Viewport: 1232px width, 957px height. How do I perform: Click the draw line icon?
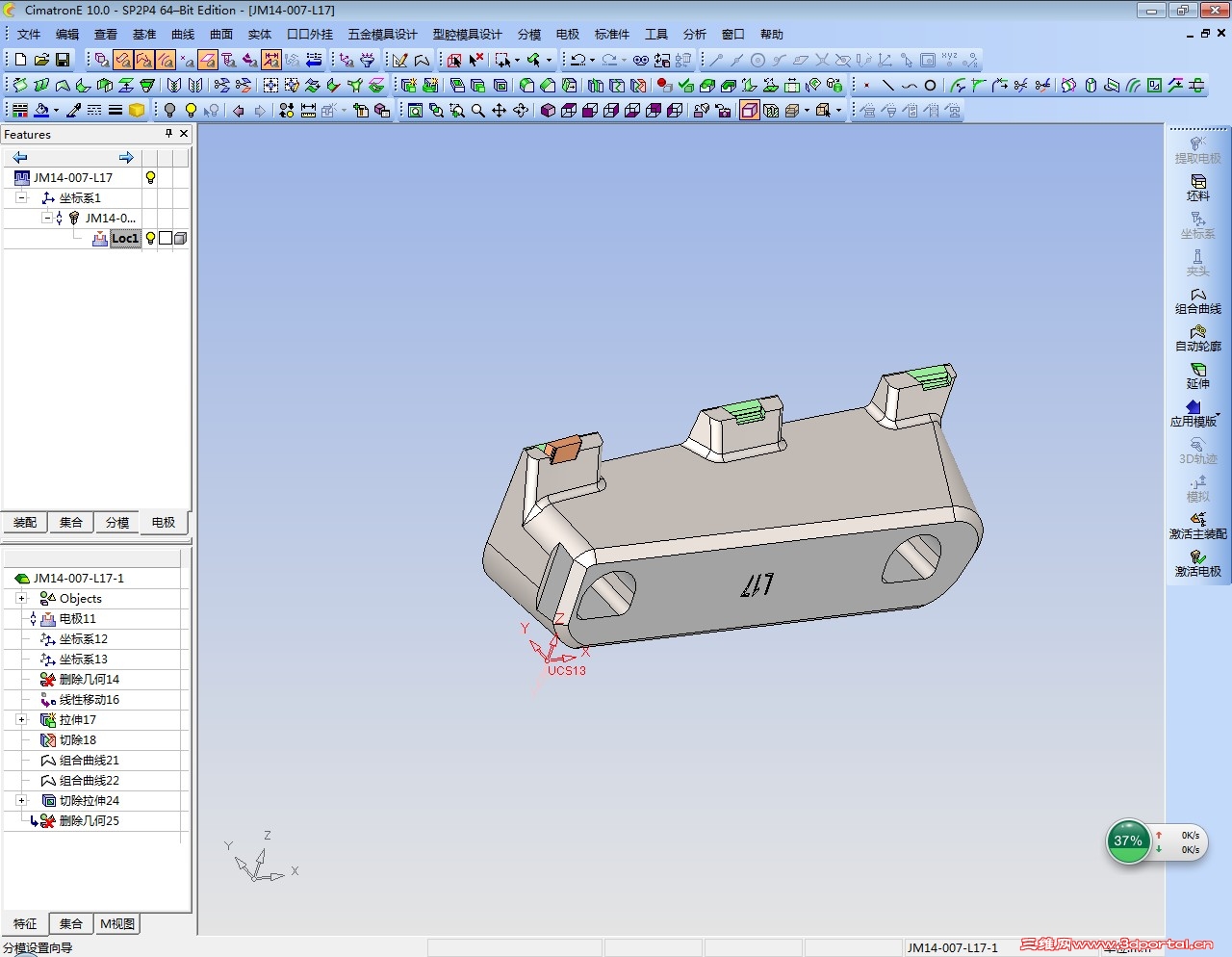(x=887, y=86)
